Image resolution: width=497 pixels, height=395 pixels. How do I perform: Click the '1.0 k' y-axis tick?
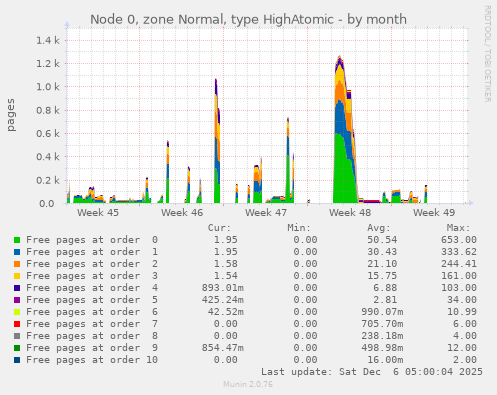48,87
